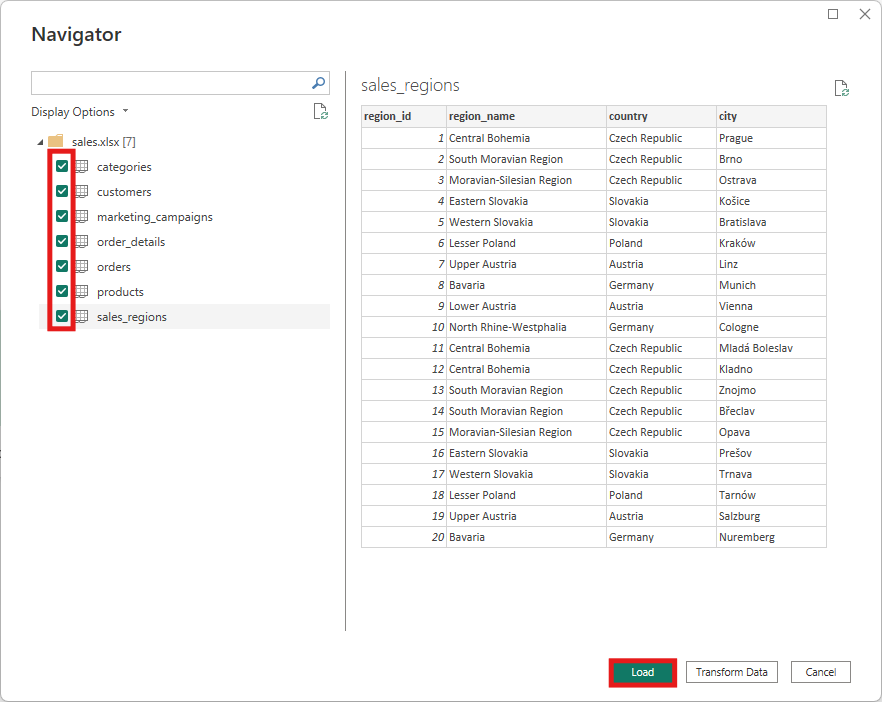
Task: Click the search magnifier icon
Action: coord(318,83)
